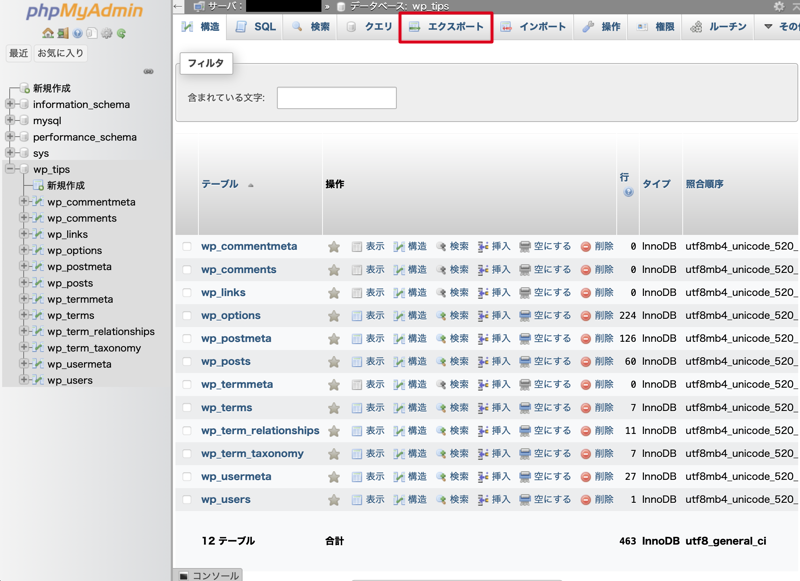
Task: Open the 権限 privileges tab
Action: point(656,27)
